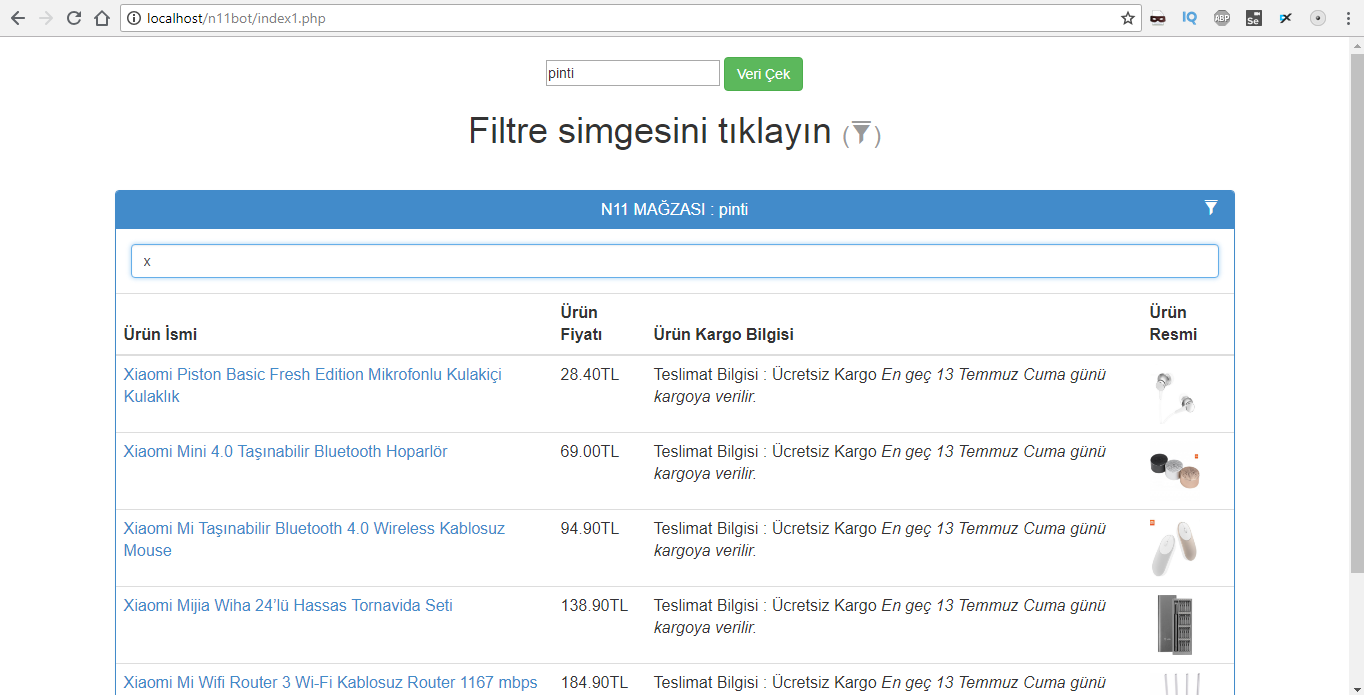
Task: Go to browser home page icon
Action: 101,18
